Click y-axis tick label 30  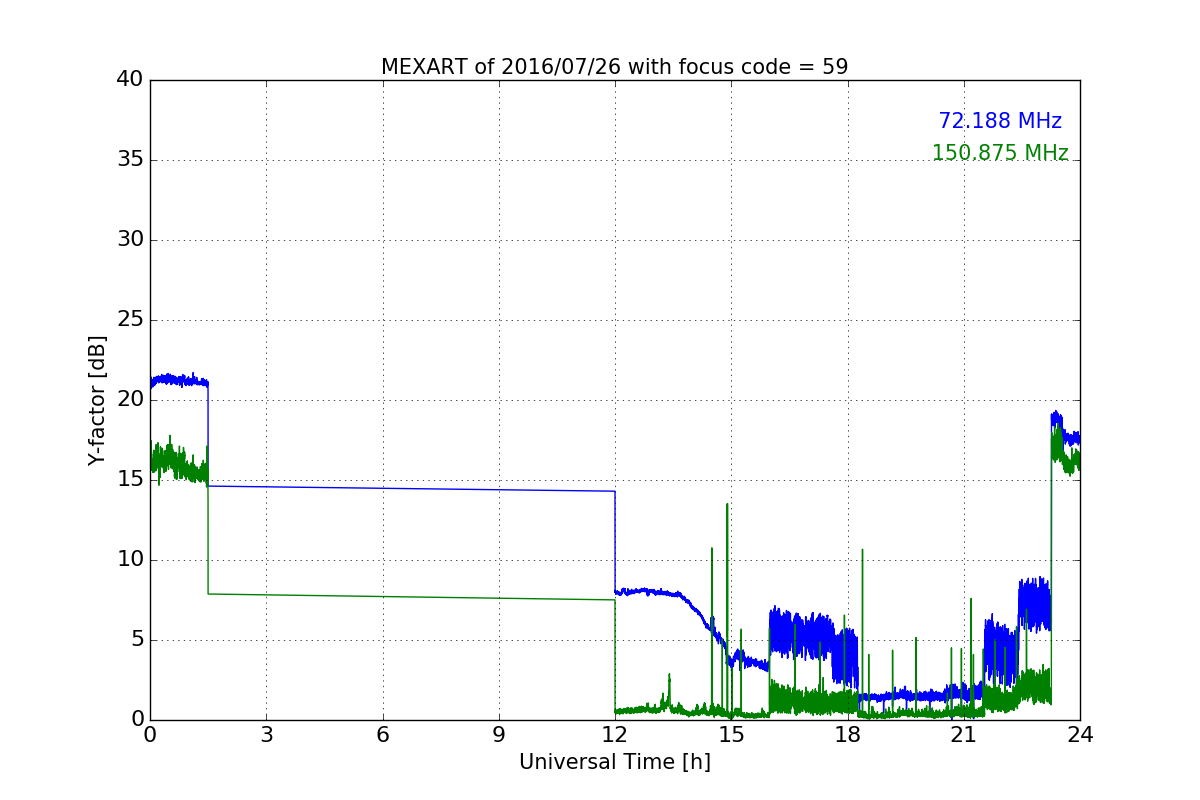click(x=130, y=240)
